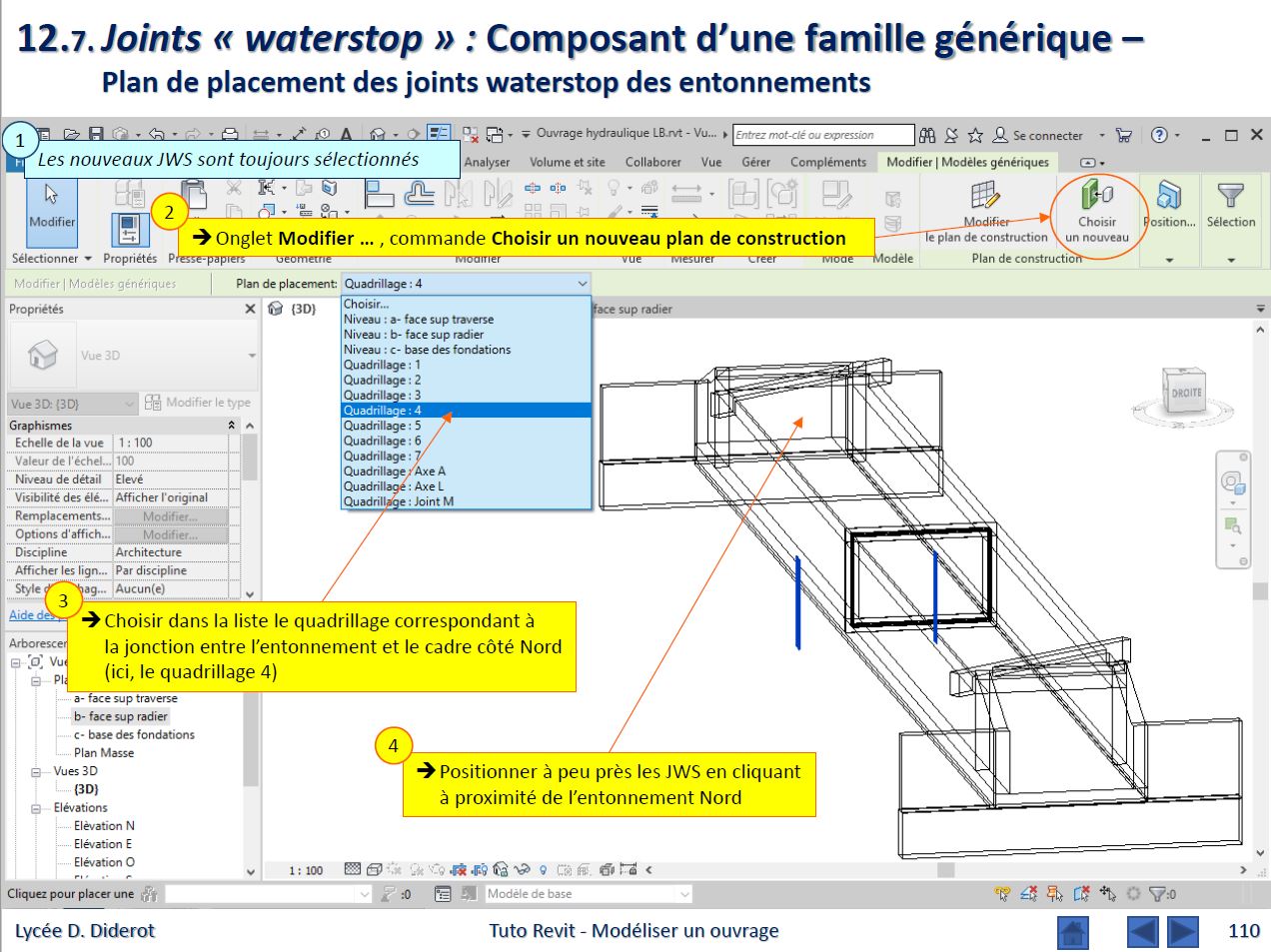Click the keyword search input field
This screenshot has height=952, width=1271.
click(x=822, y=135)
